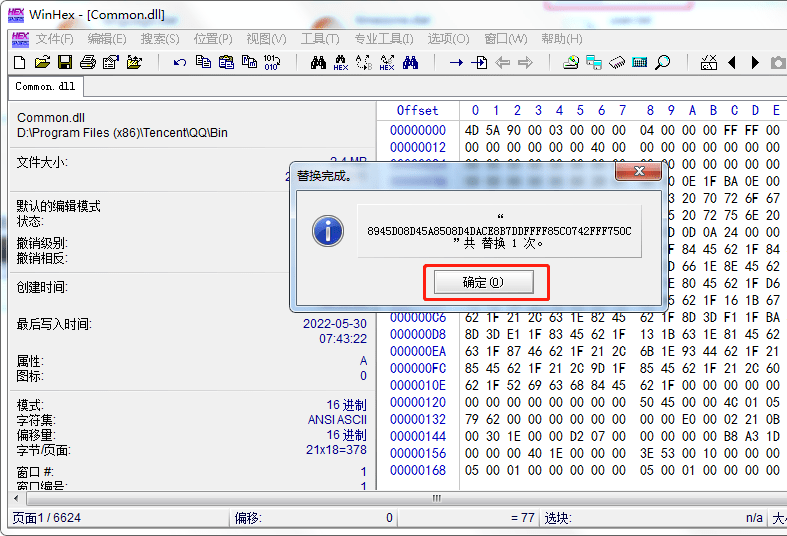Click the Open RAM chip icon
The image size is (787, 536).
(617, 63)
